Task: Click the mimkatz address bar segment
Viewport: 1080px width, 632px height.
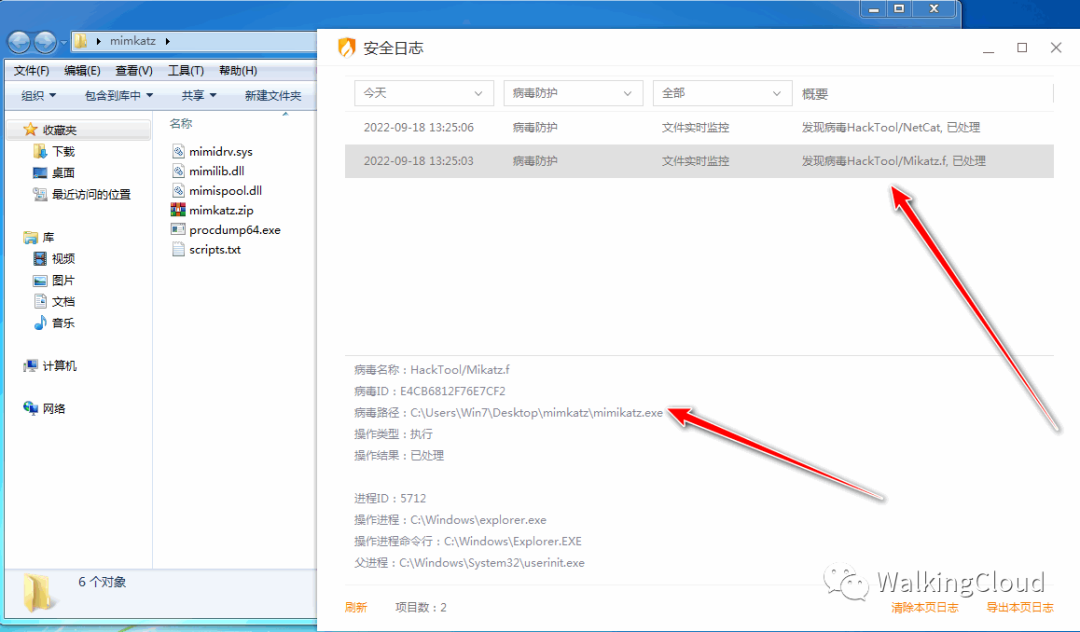Action: [133, 41]
